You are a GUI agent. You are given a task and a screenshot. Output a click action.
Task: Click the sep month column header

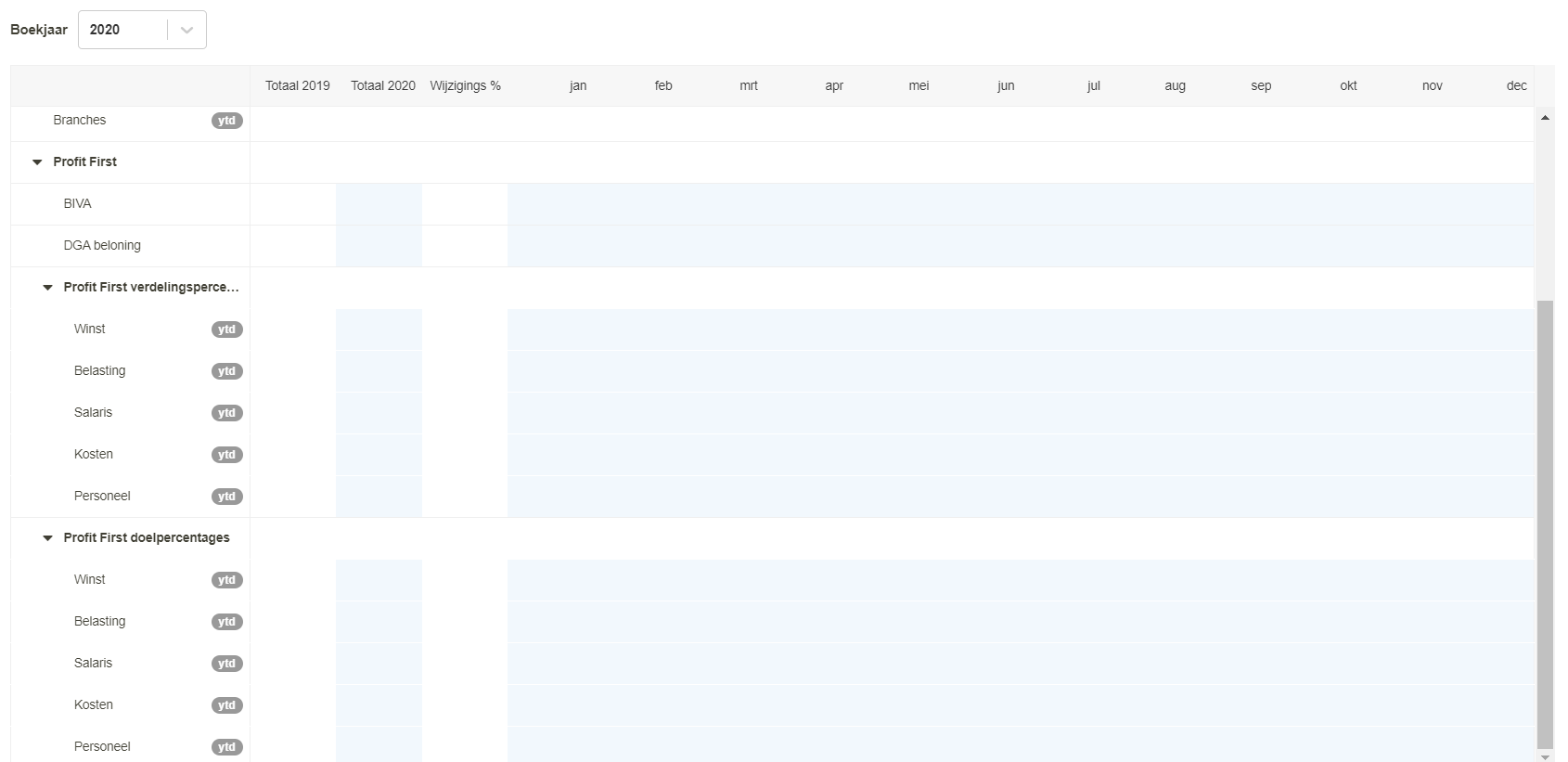1261,85
